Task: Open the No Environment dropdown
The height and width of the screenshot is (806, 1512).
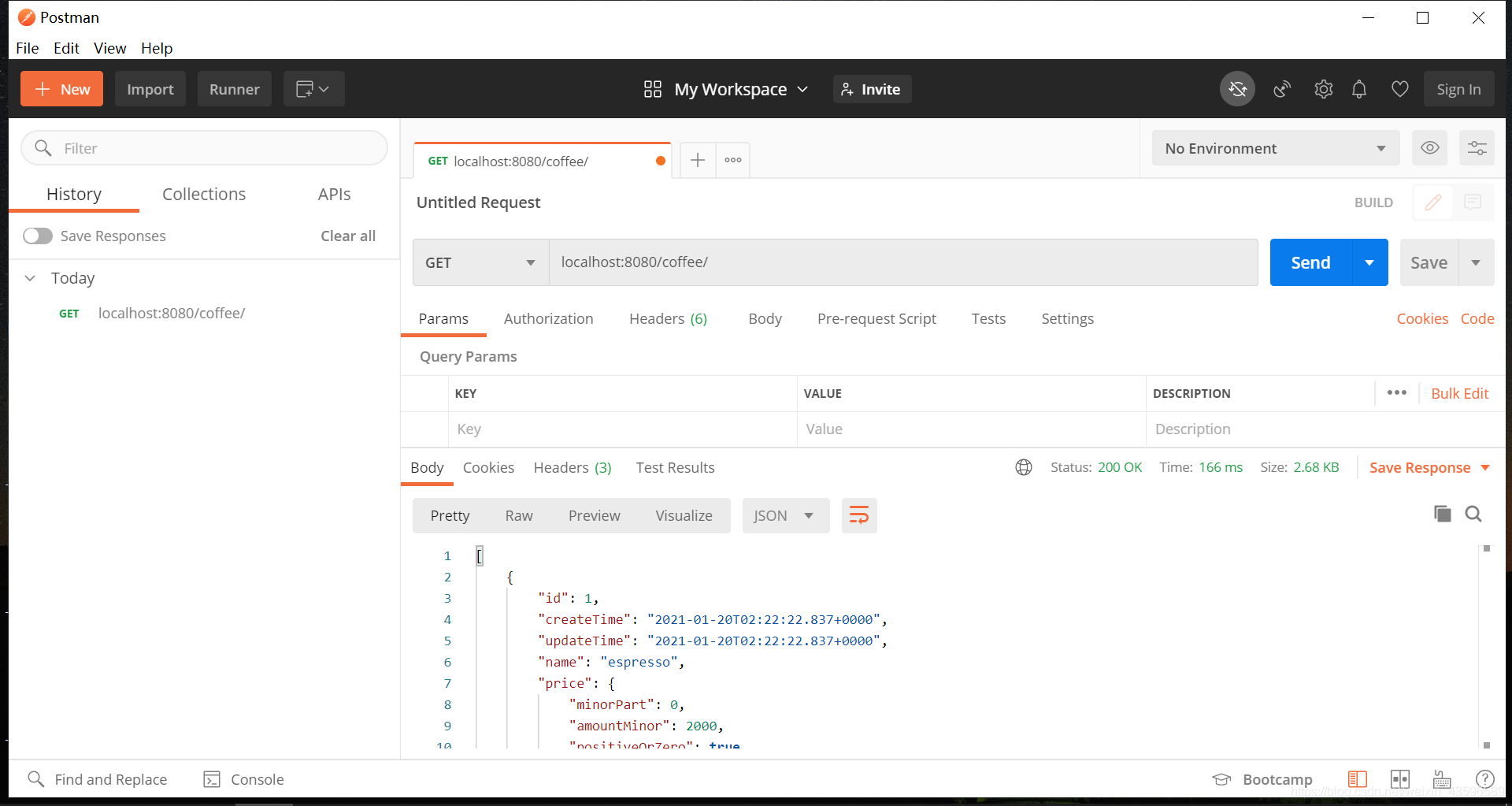Action: [x=1275, y=148]
